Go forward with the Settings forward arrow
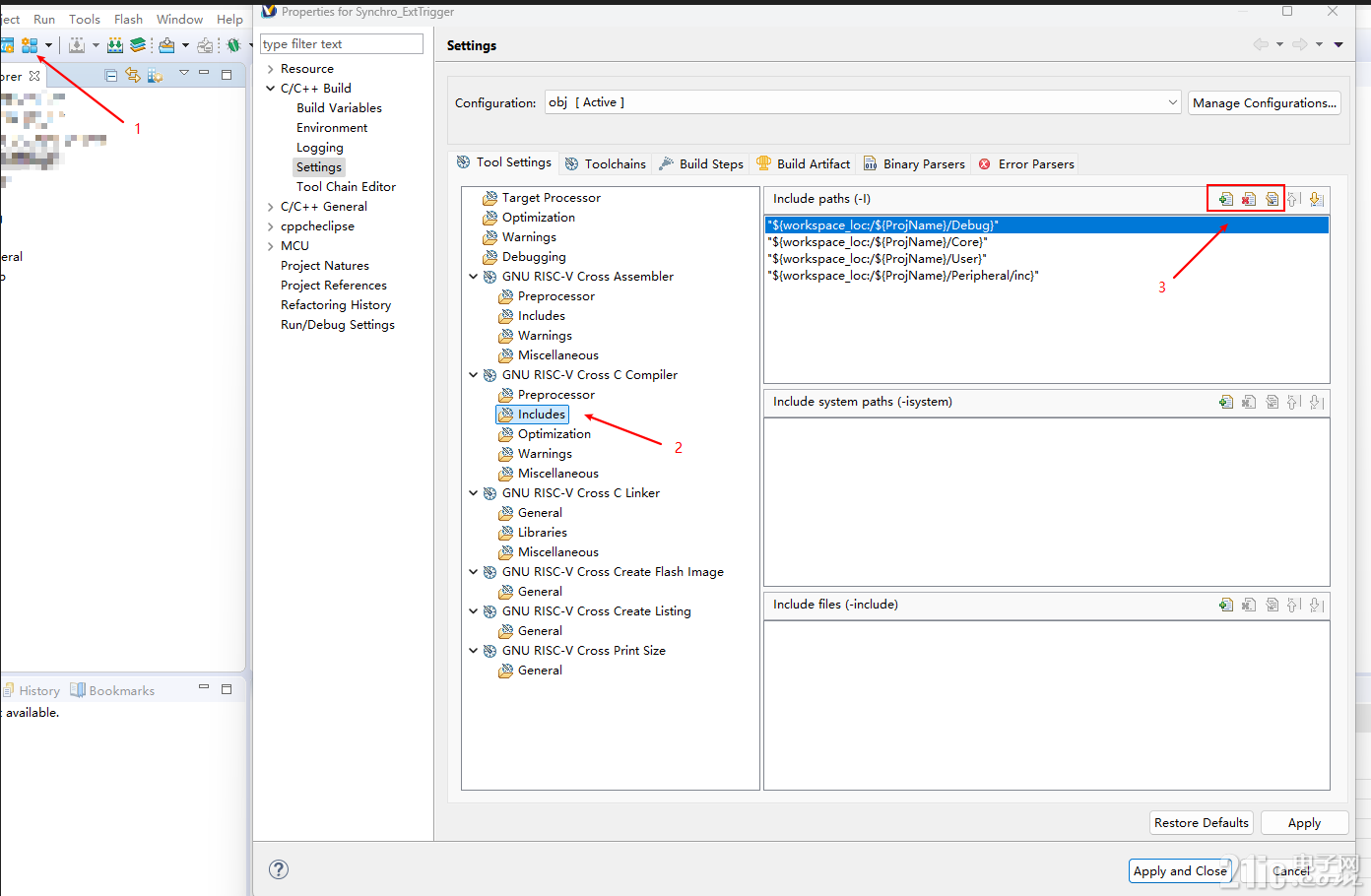The image size is (1371, 896). [1300, 44]
